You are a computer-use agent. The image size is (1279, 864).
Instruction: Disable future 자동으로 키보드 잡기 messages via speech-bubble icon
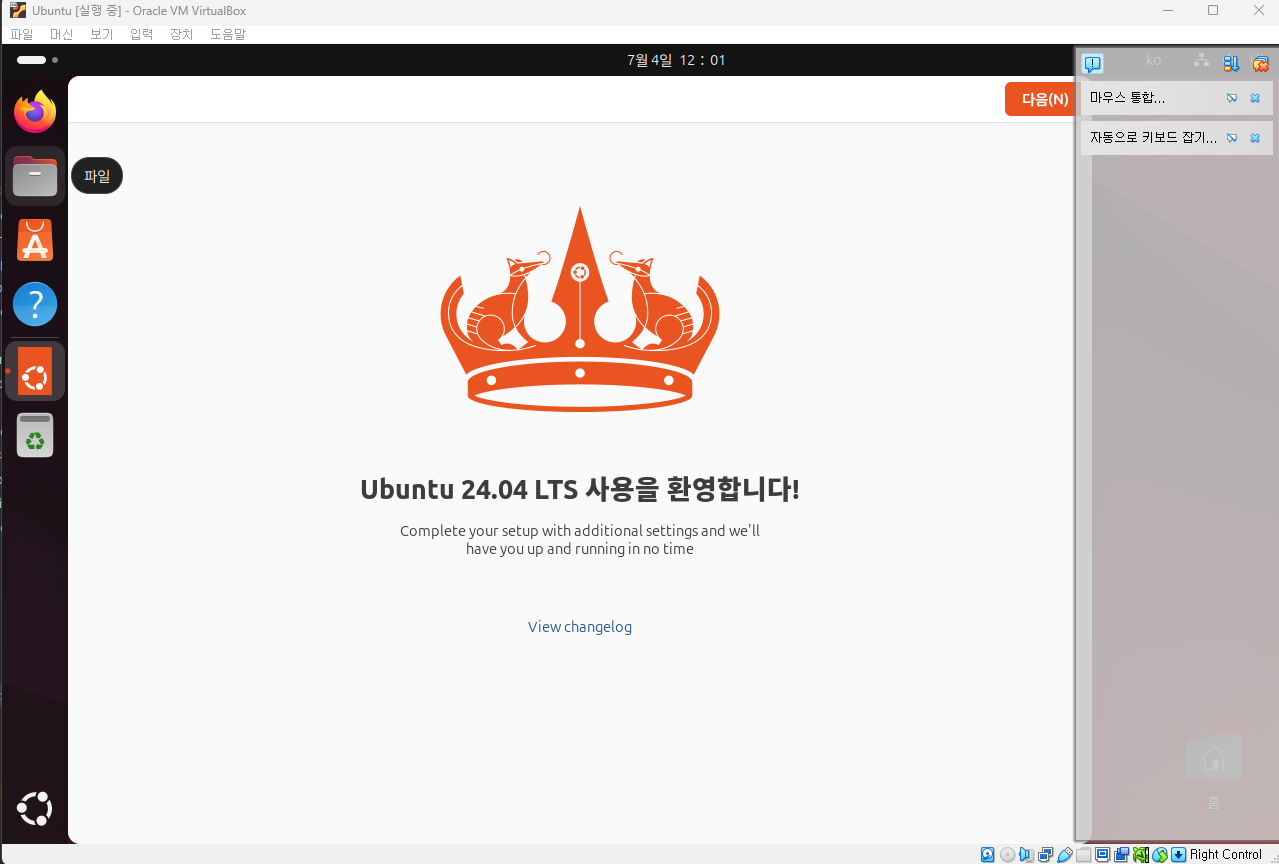pos(1232,138)
